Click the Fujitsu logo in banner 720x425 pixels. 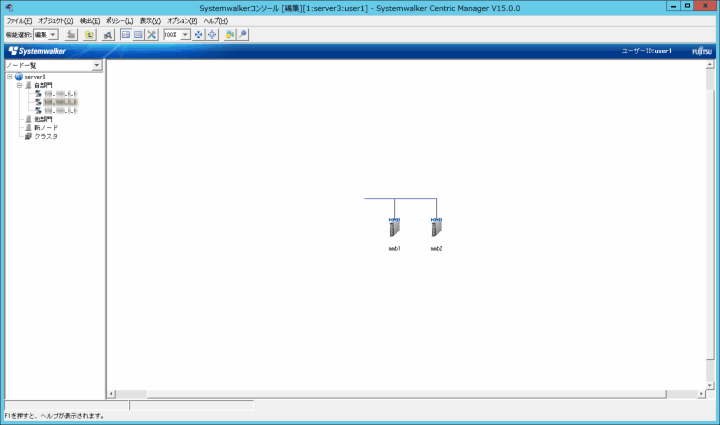click(702, 51)
